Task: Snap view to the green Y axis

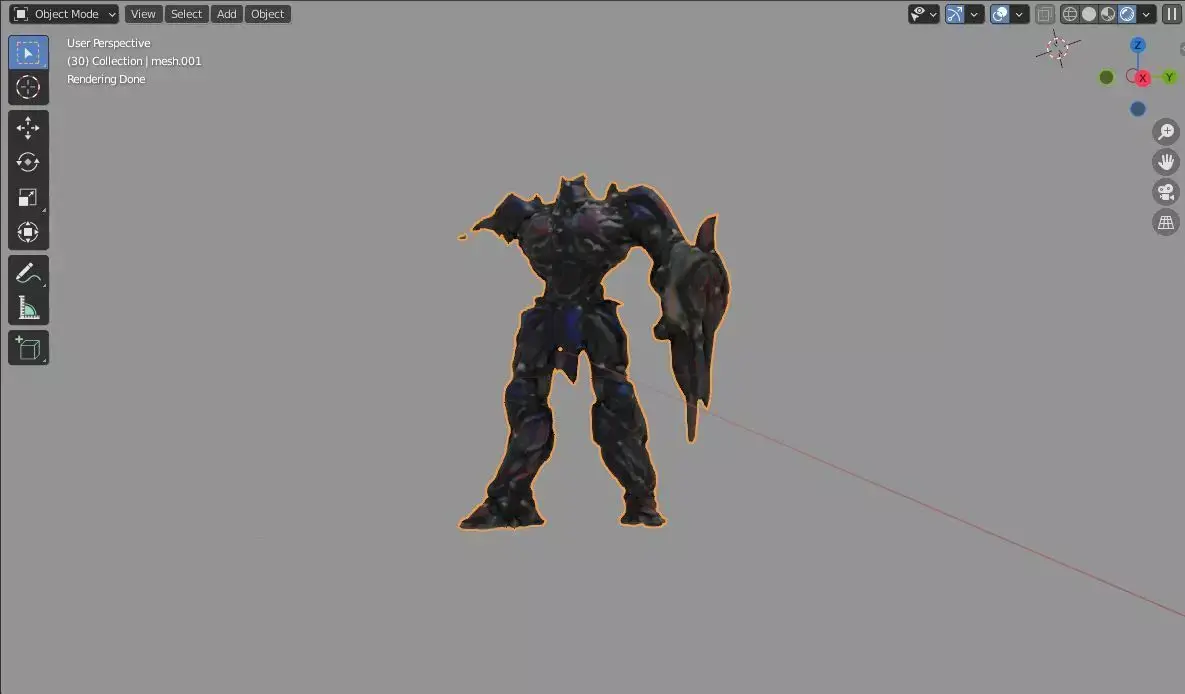Action: click(x=1169, y=77)
